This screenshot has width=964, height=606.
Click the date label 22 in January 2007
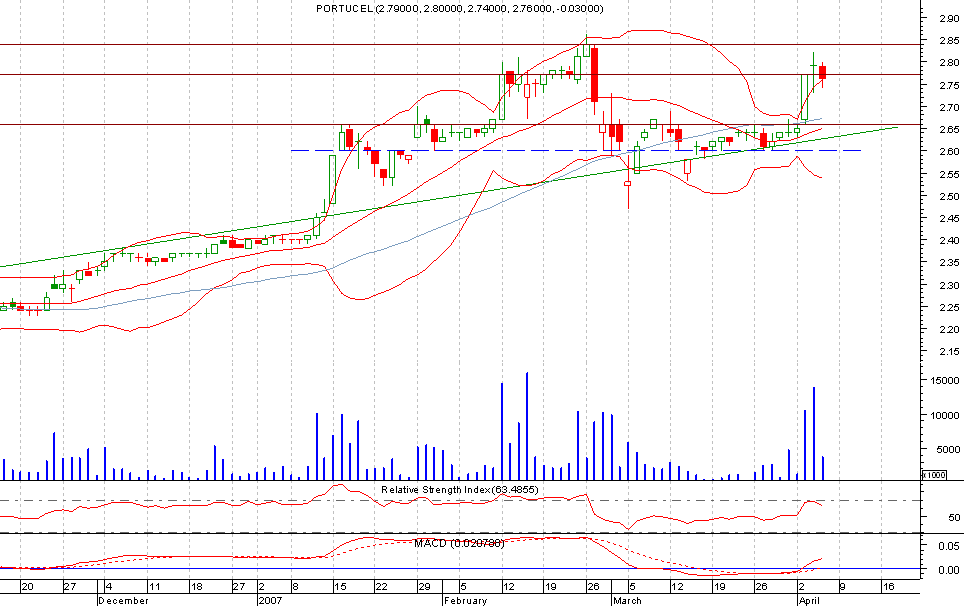coord(382,586)
